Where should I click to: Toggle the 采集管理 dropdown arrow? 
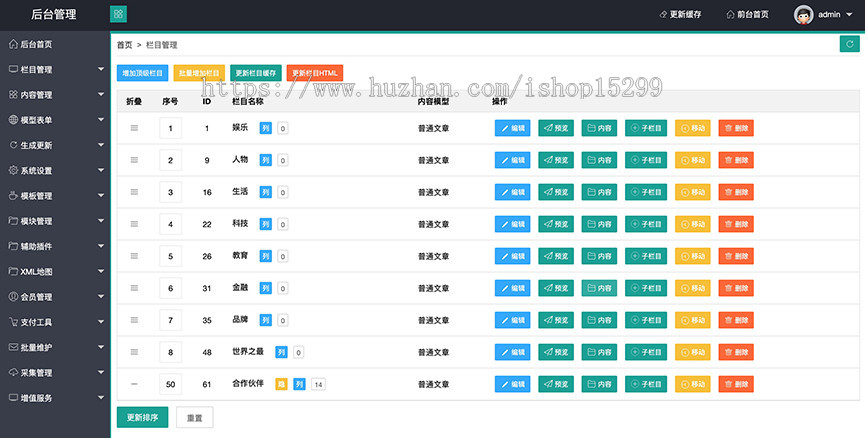click(100, 372)
